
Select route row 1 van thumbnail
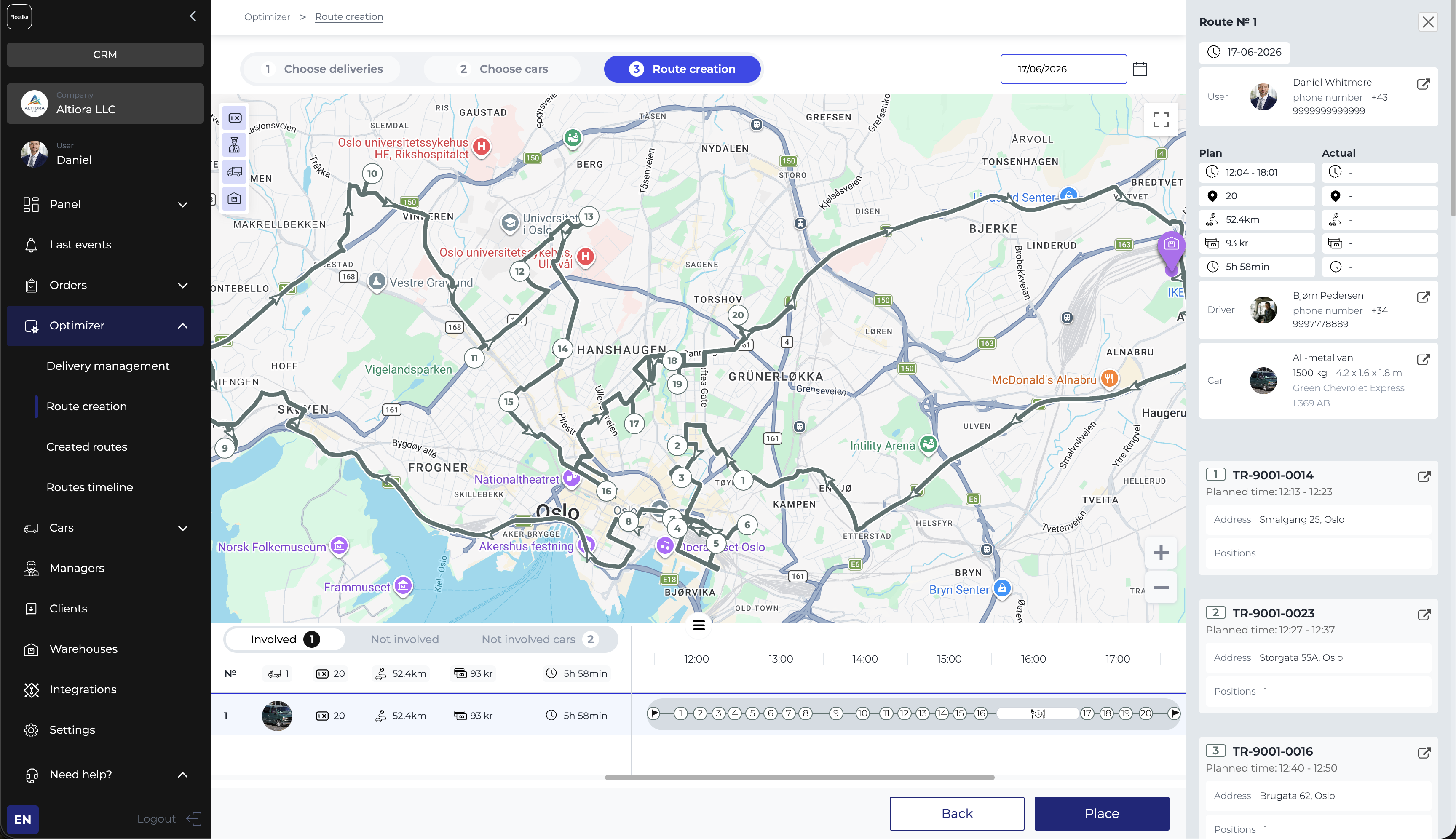pos(277,716)
